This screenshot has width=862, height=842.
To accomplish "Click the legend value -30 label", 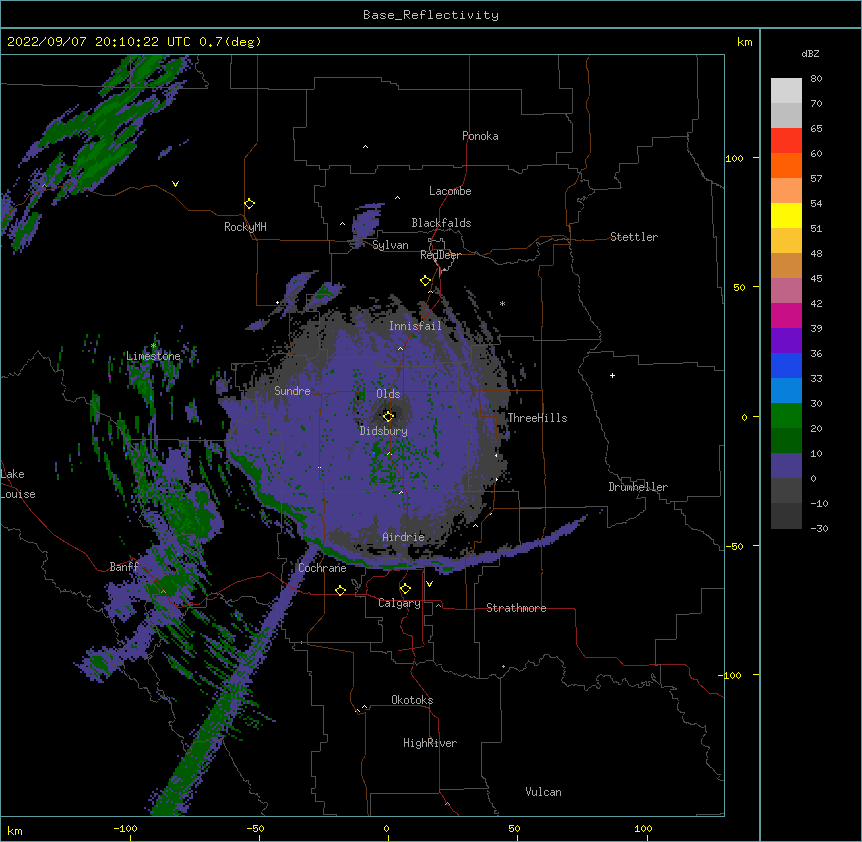I will [x=819, y=528].
